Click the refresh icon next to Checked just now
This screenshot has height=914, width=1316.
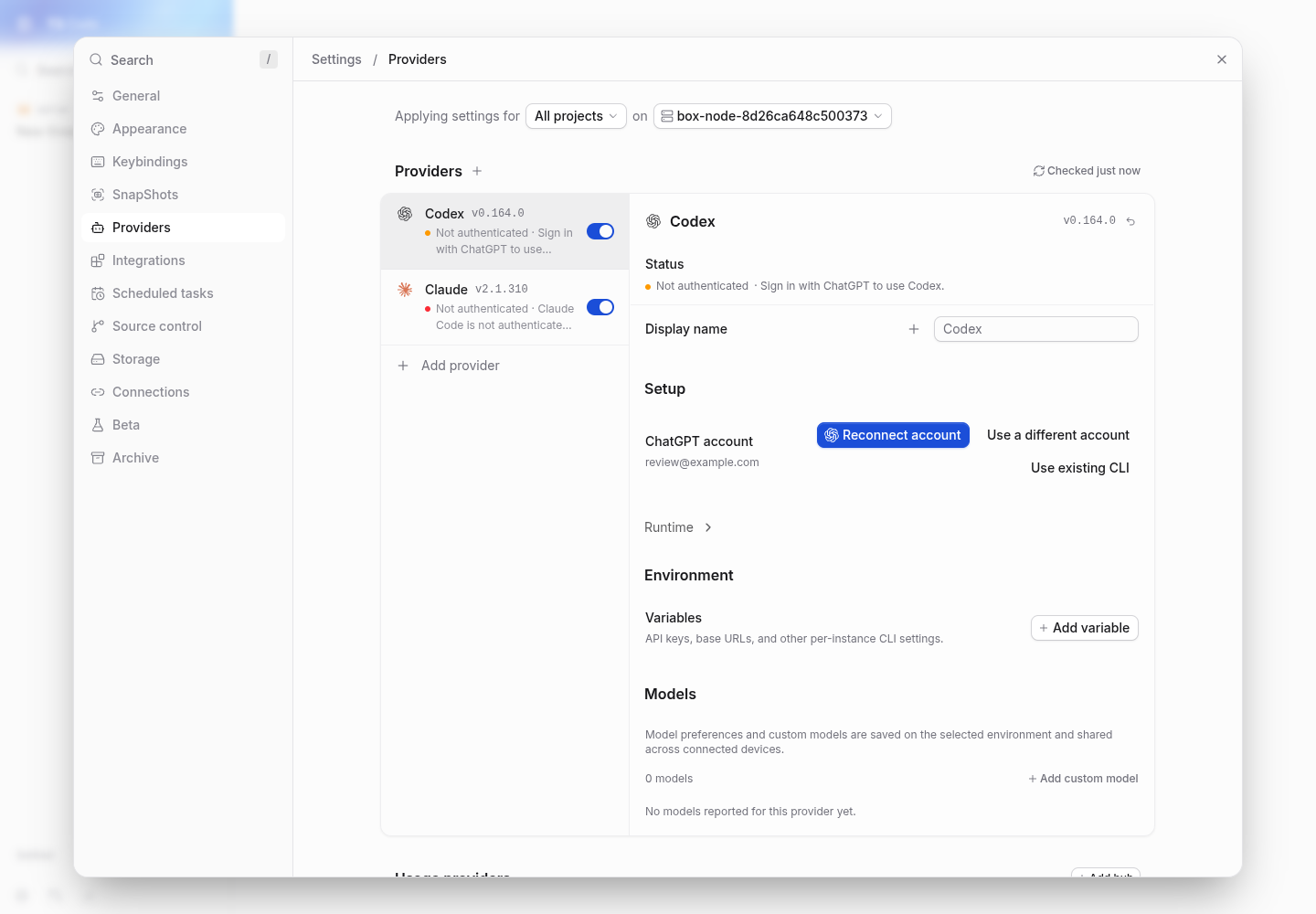click(1039, 171)
